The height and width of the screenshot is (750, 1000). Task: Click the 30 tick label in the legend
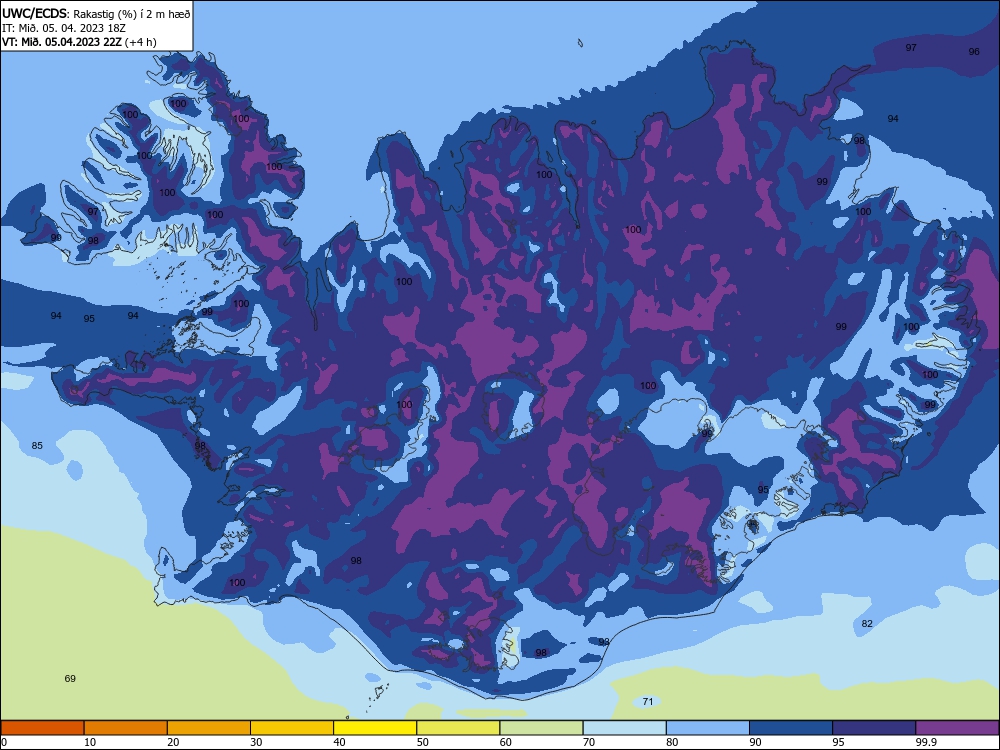(256, 742)
